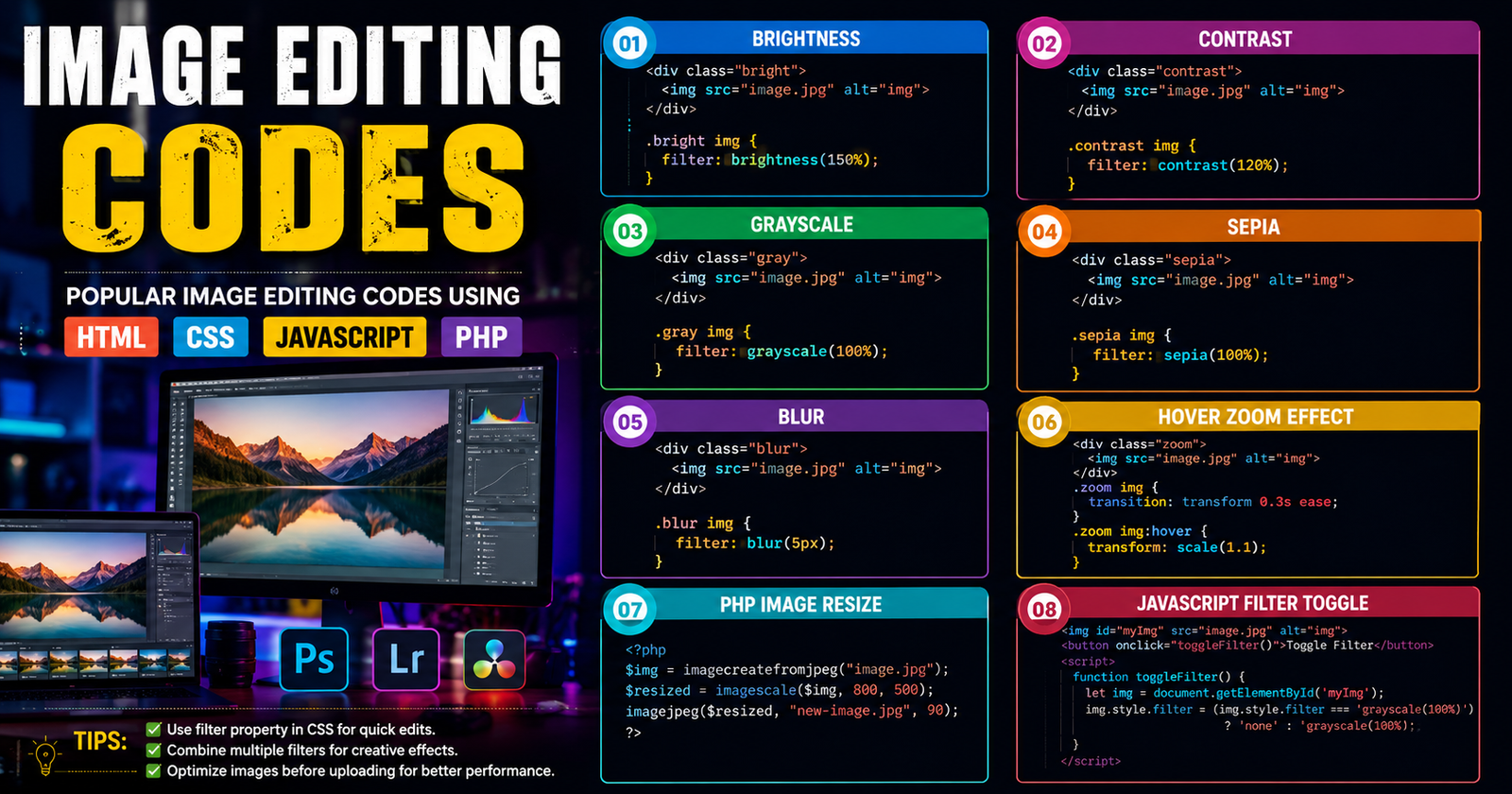Click the 01 badge on the Brightness card
1512x794 pixels.
pos(629,43)
